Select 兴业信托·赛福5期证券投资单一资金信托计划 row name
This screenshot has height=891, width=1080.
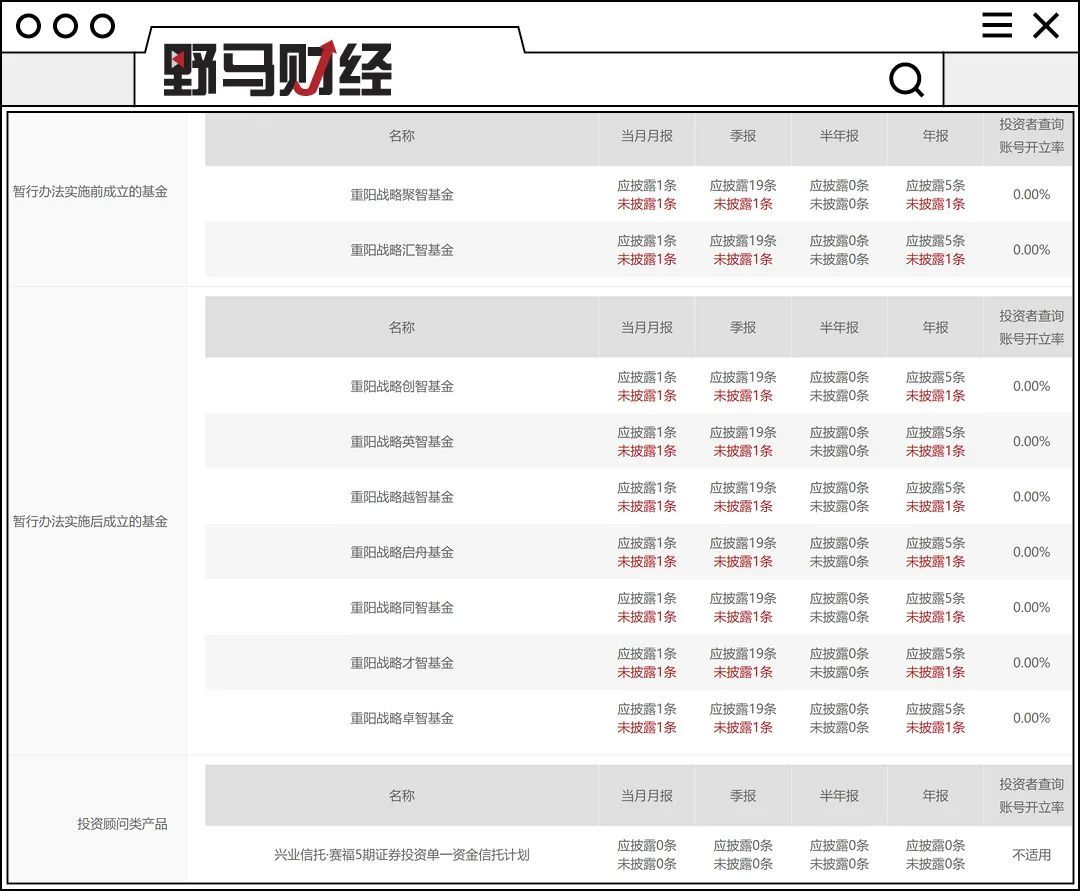tap(402, 855)
